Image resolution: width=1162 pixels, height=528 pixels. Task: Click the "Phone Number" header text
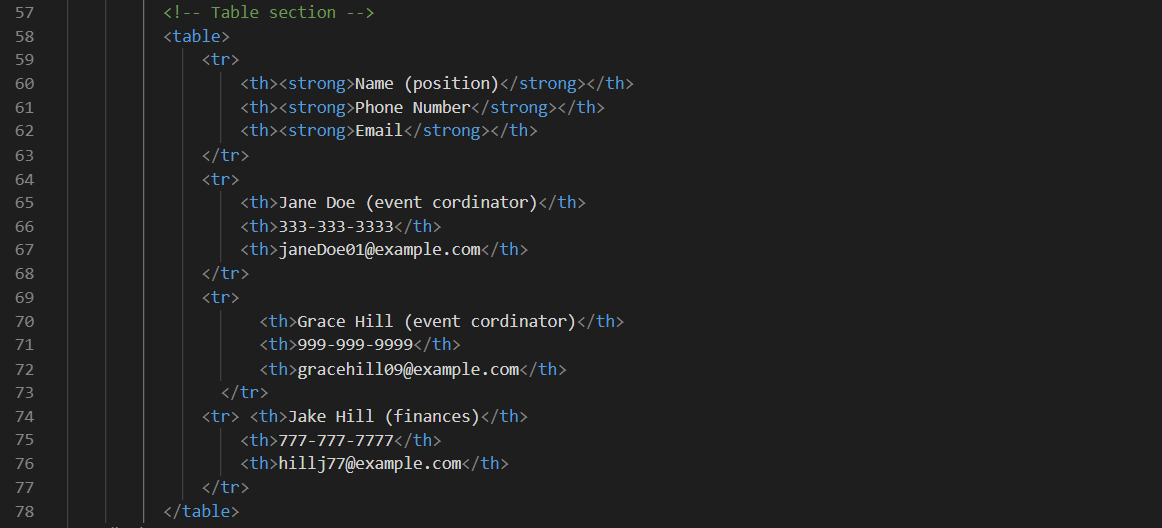point(412,107)
